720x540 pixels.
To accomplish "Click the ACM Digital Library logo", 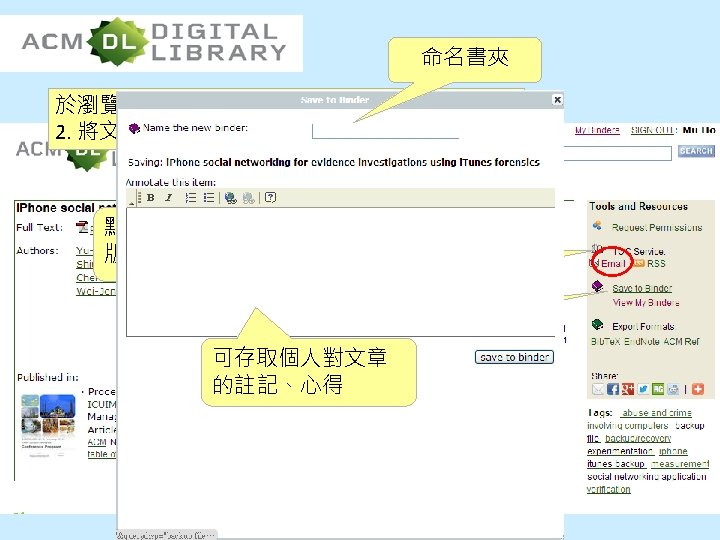I will coord(154,42).
